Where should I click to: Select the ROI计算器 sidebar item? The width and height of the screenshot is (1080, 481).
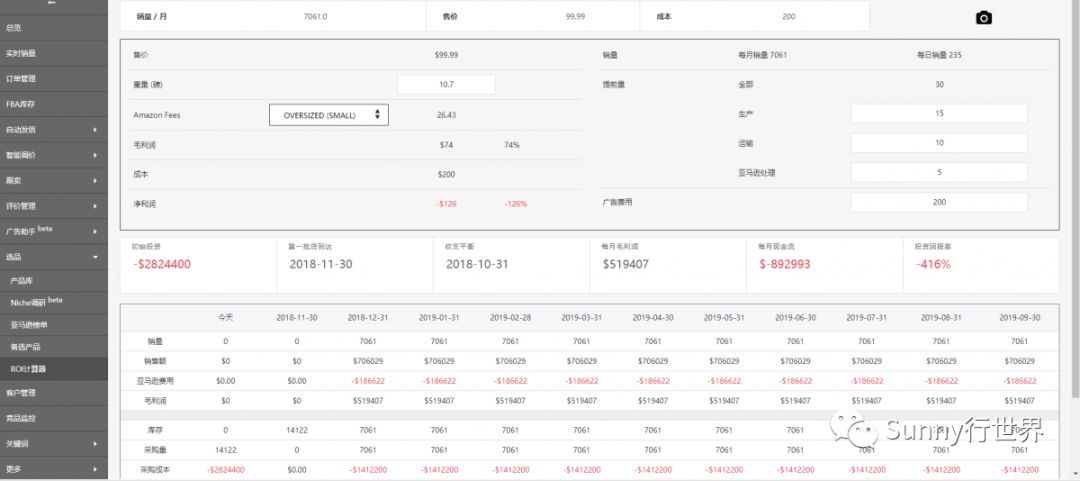28,369
